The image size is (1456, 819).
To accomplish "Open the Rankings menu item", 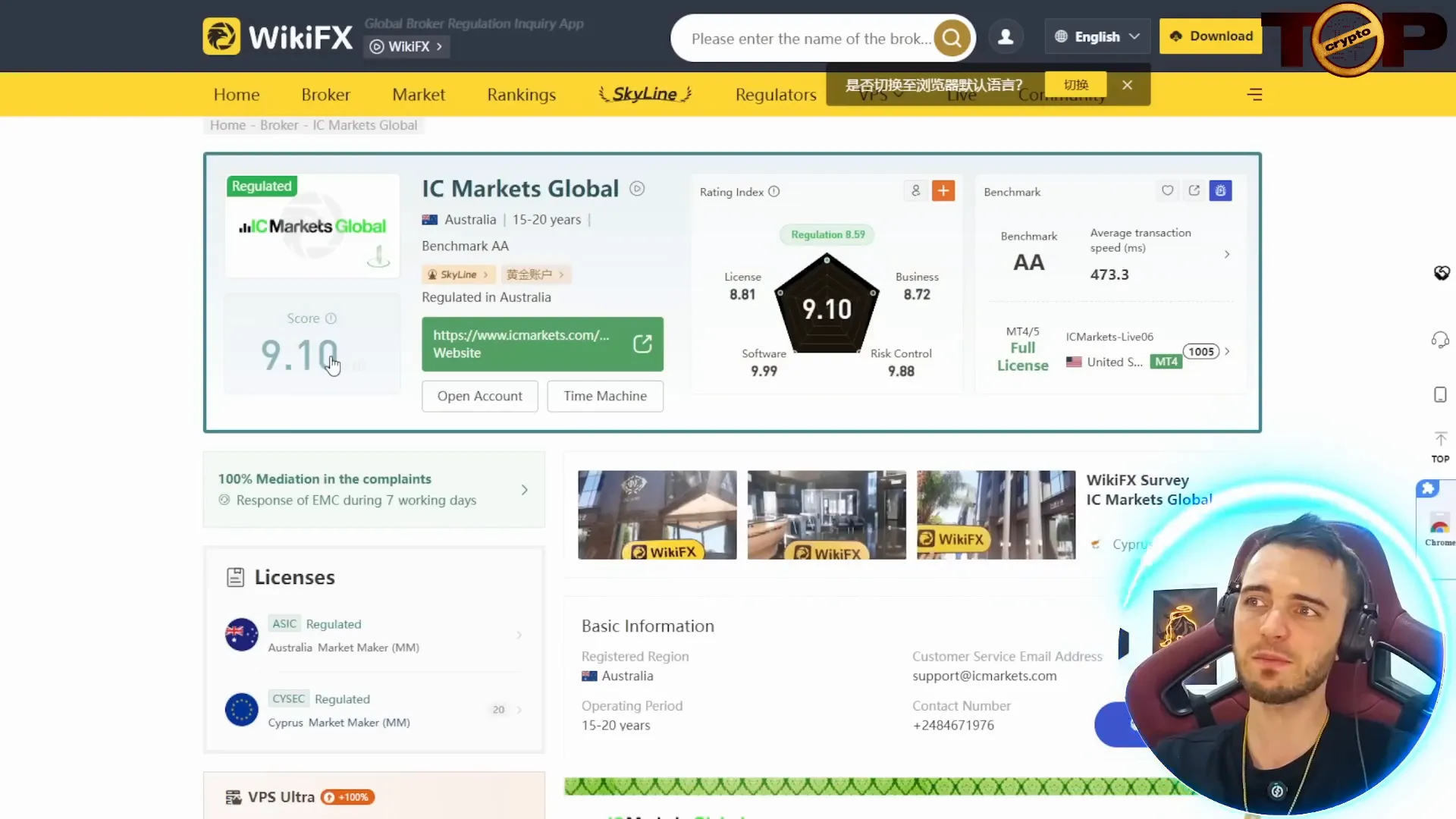I will click(x=522, y=95).
